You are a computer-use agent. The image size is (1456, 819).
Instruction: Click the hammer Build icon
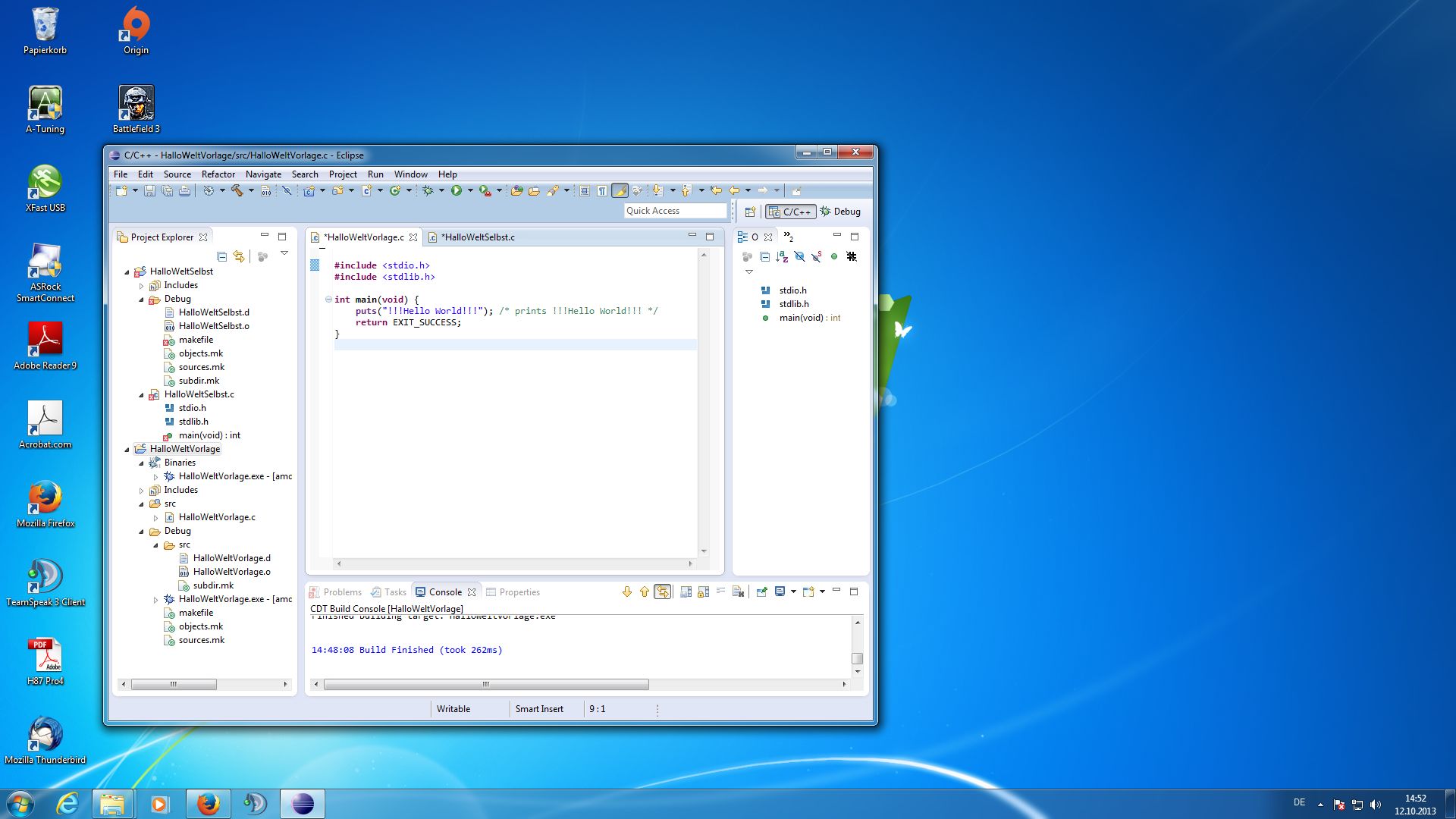pos(237,191)
